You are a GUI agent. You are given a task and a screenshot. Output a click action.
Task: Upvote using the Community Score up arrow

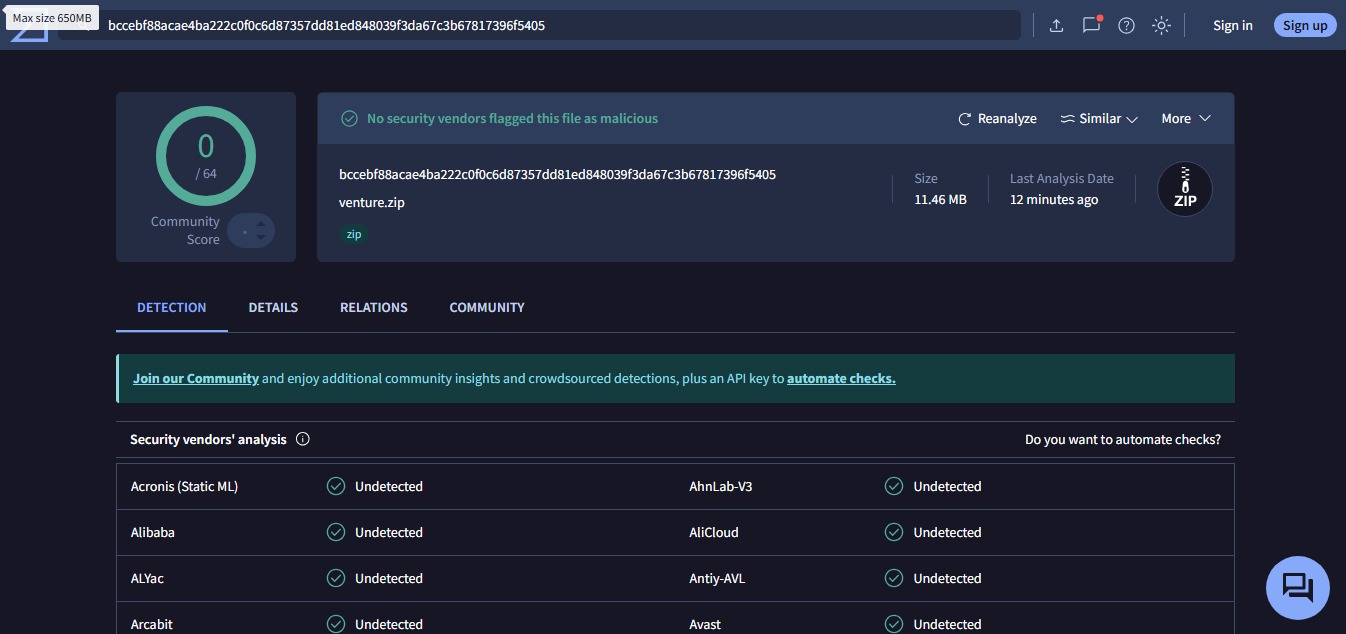[x=261, y=224]
